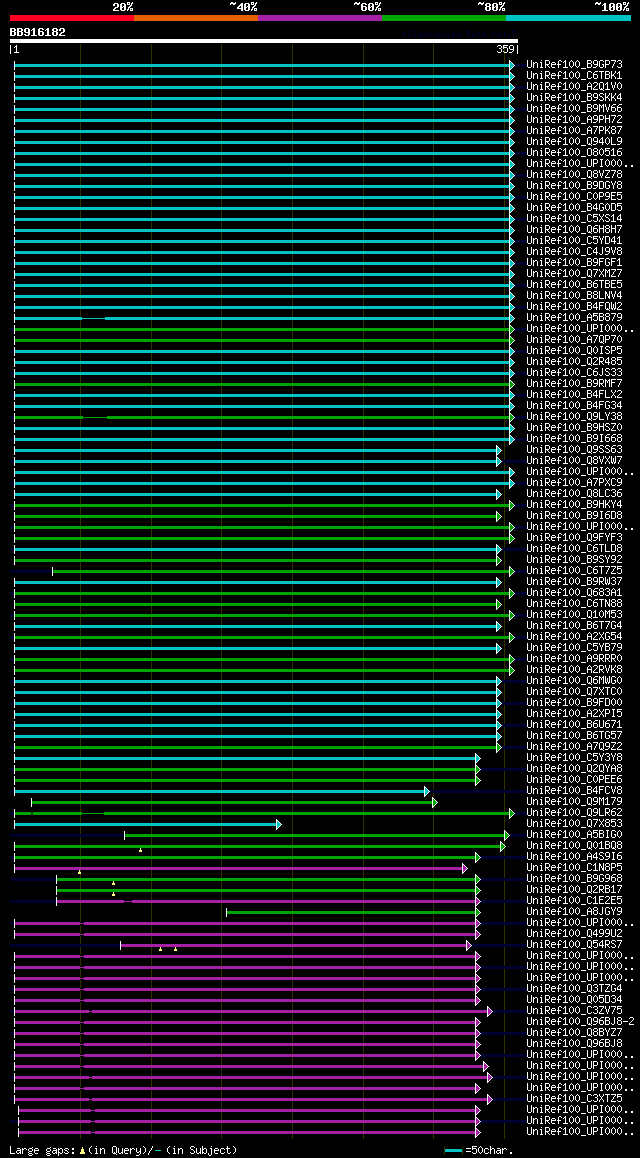The image size is (640, 1158).
Task: Select the UniRef100_C6T7Z5 label
Action: pyautogui.click(x=574, y=571)
